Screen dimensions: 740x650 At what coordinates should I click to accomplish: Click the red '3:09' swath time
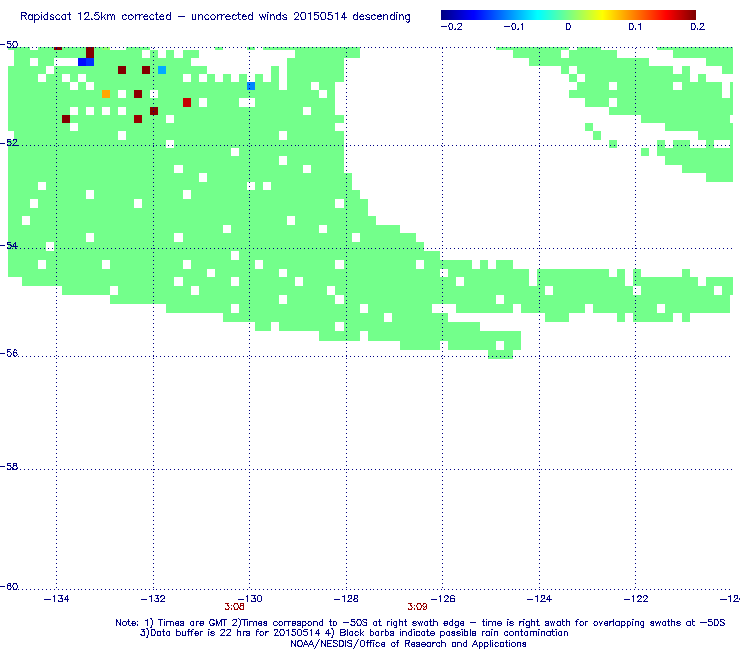click(x=417, y=607)
